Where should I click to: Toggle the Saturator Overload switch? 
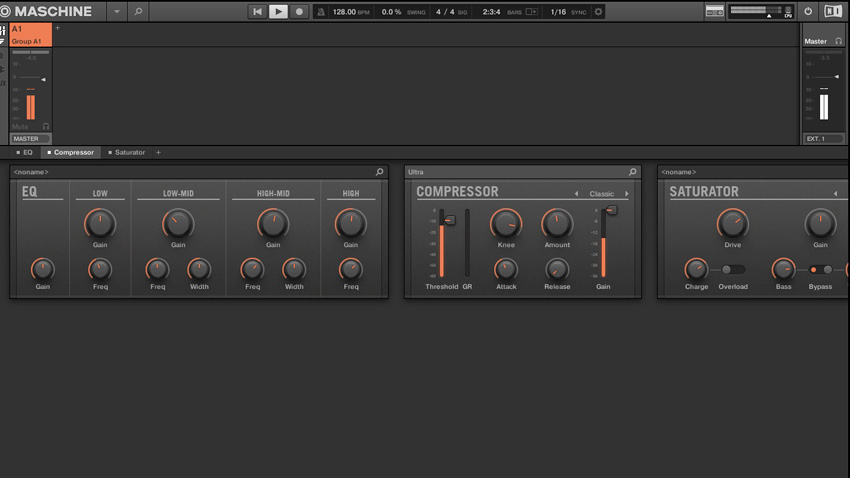pos(733,269)
